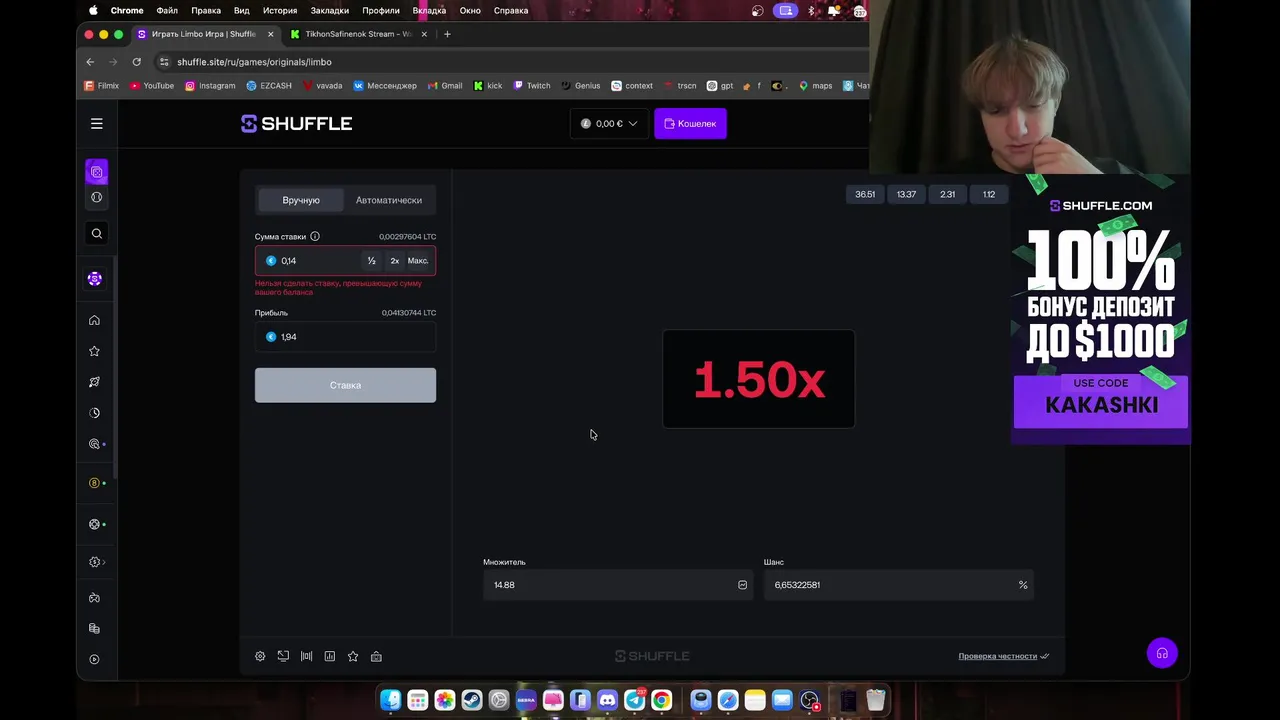Select the 13.37 history result chip
1280x720 pixels.
coord(906,194)
